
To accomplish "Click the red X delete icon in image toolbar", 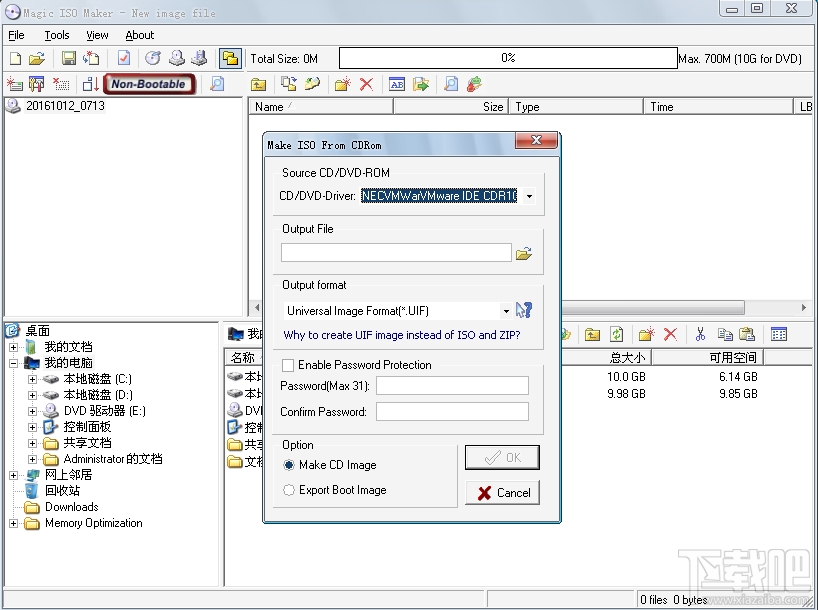I will point(367,84).
